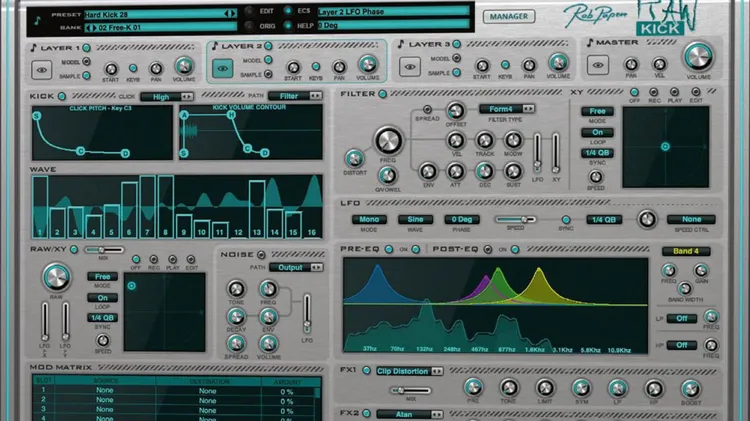Toggle the LFO Sync LED
This screenshot has width=750, height=421.
click(566, 220)
